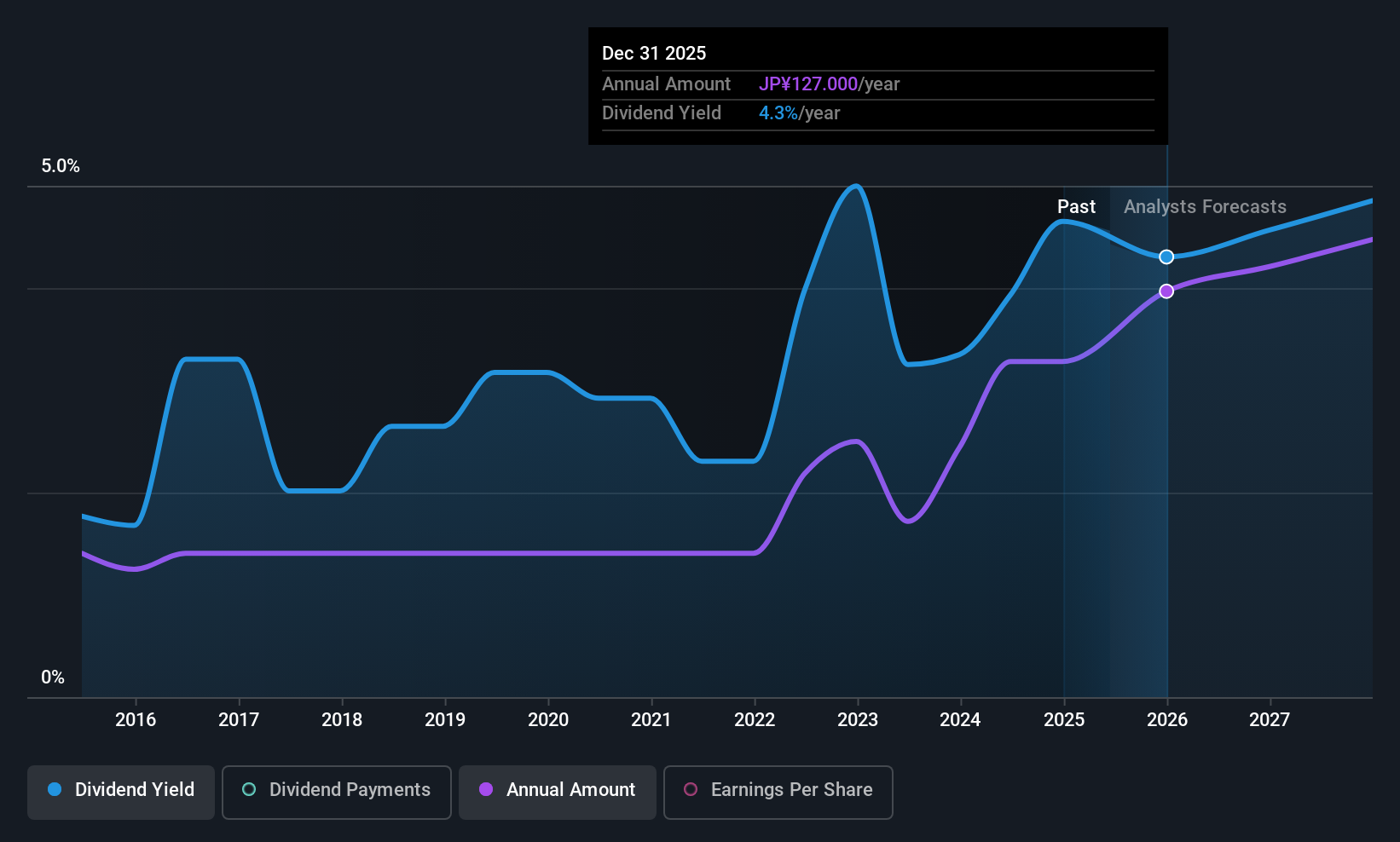Click the blue dividend yield marker at 2026
This screenshot has width=1400, height=842.
coord(1166,257)
